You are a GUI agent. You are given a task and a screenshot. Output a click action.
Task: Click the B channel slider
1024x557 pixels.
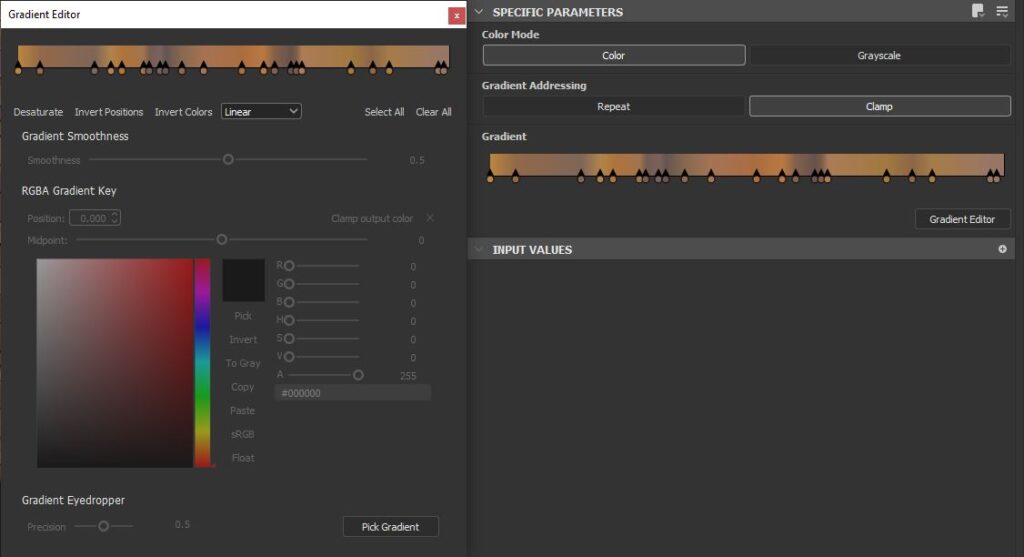point(320,302)
